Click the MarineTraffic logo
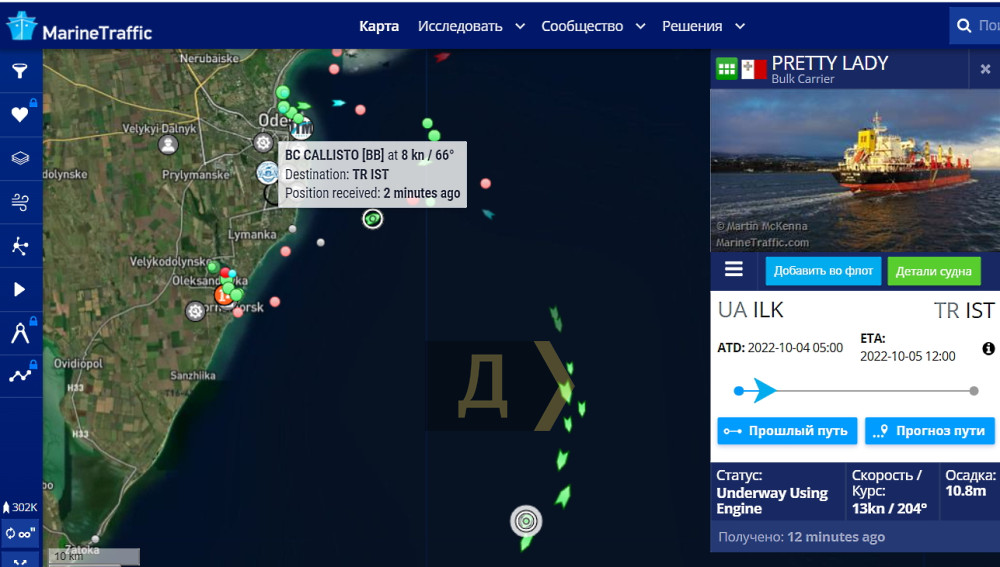 pos(80,27)
